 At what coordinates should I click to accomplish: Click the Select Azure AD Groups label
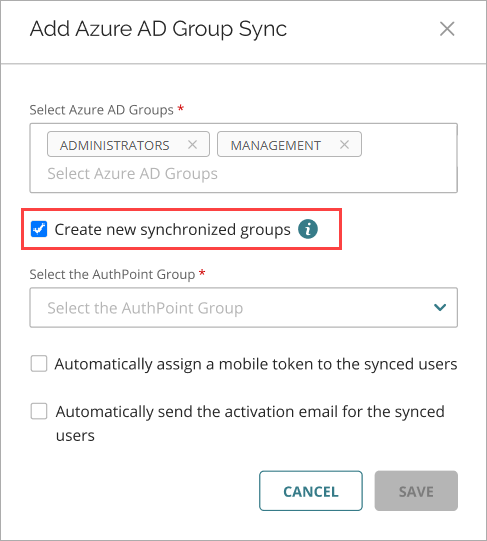(101, 110)
